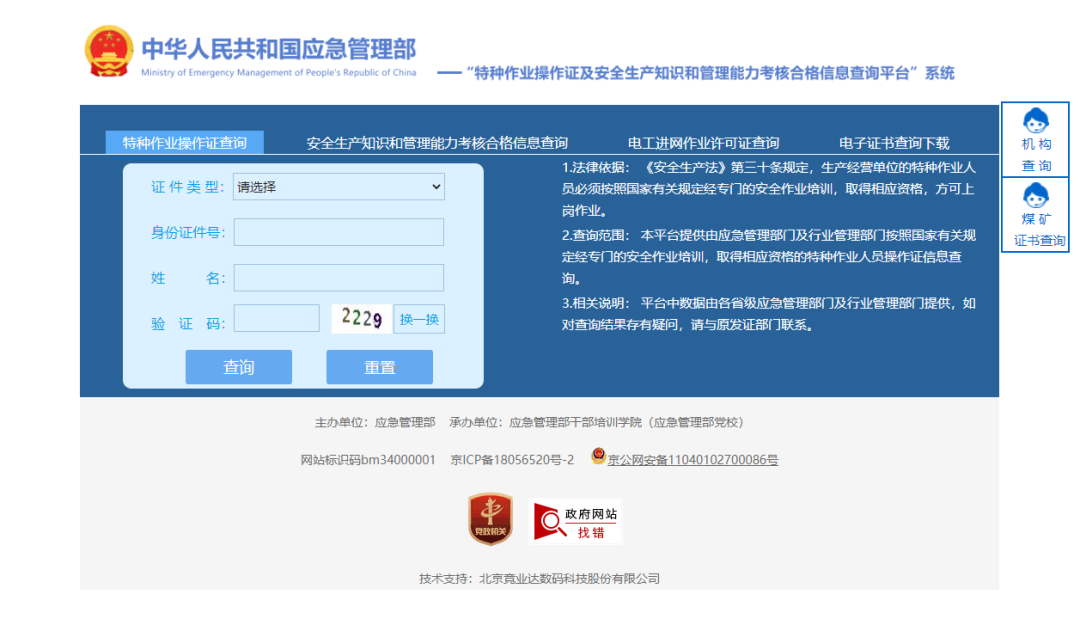Image resolution: width=1080 pixels, height=619 pixels.
Task: Click the 政府网站找错 icon
Action: click(x=576, y=521)
